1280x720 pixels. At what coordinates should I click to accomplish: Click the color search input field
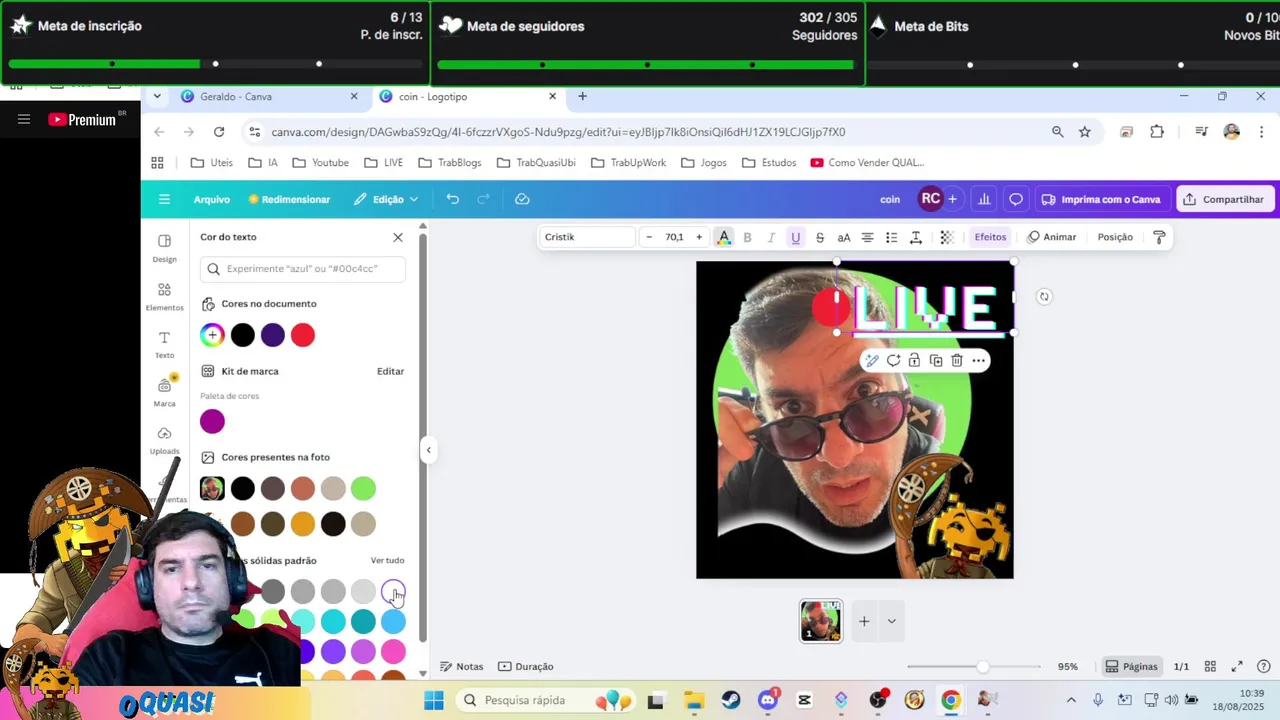point(303,268)
